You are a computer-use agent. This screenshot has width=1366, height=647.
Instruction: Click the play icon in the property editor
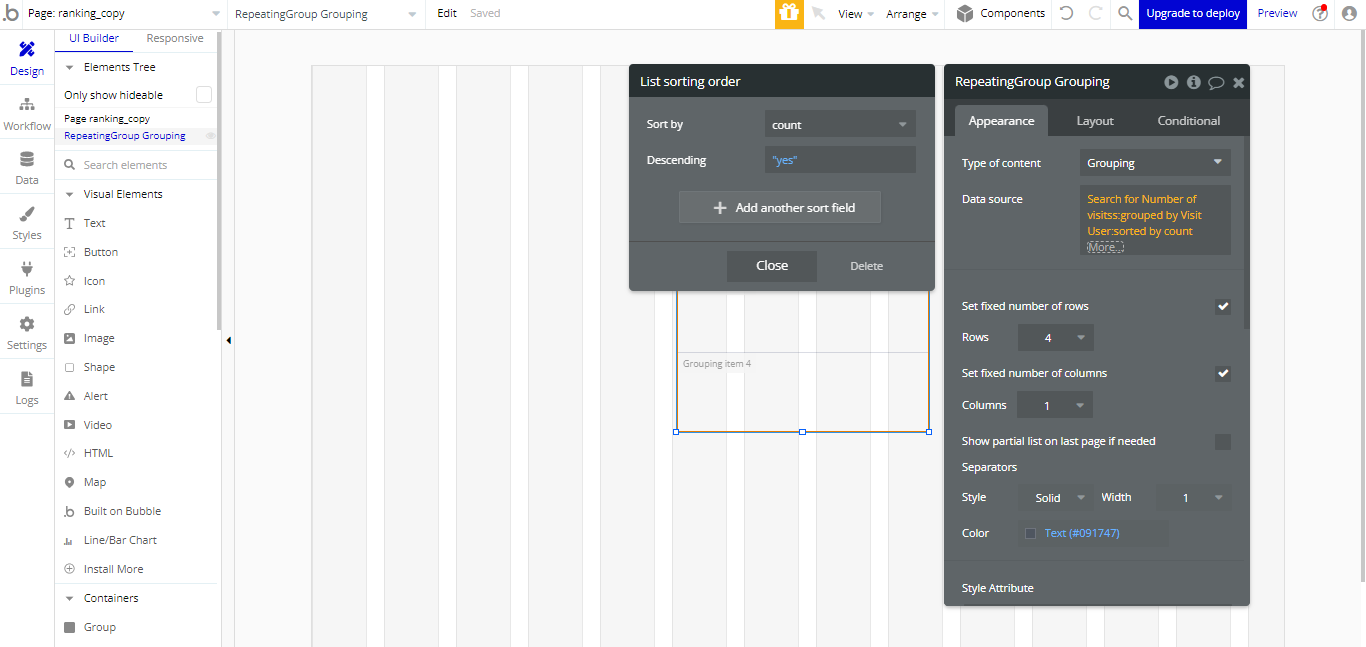pyautogui.click(x=1171, y=82)
